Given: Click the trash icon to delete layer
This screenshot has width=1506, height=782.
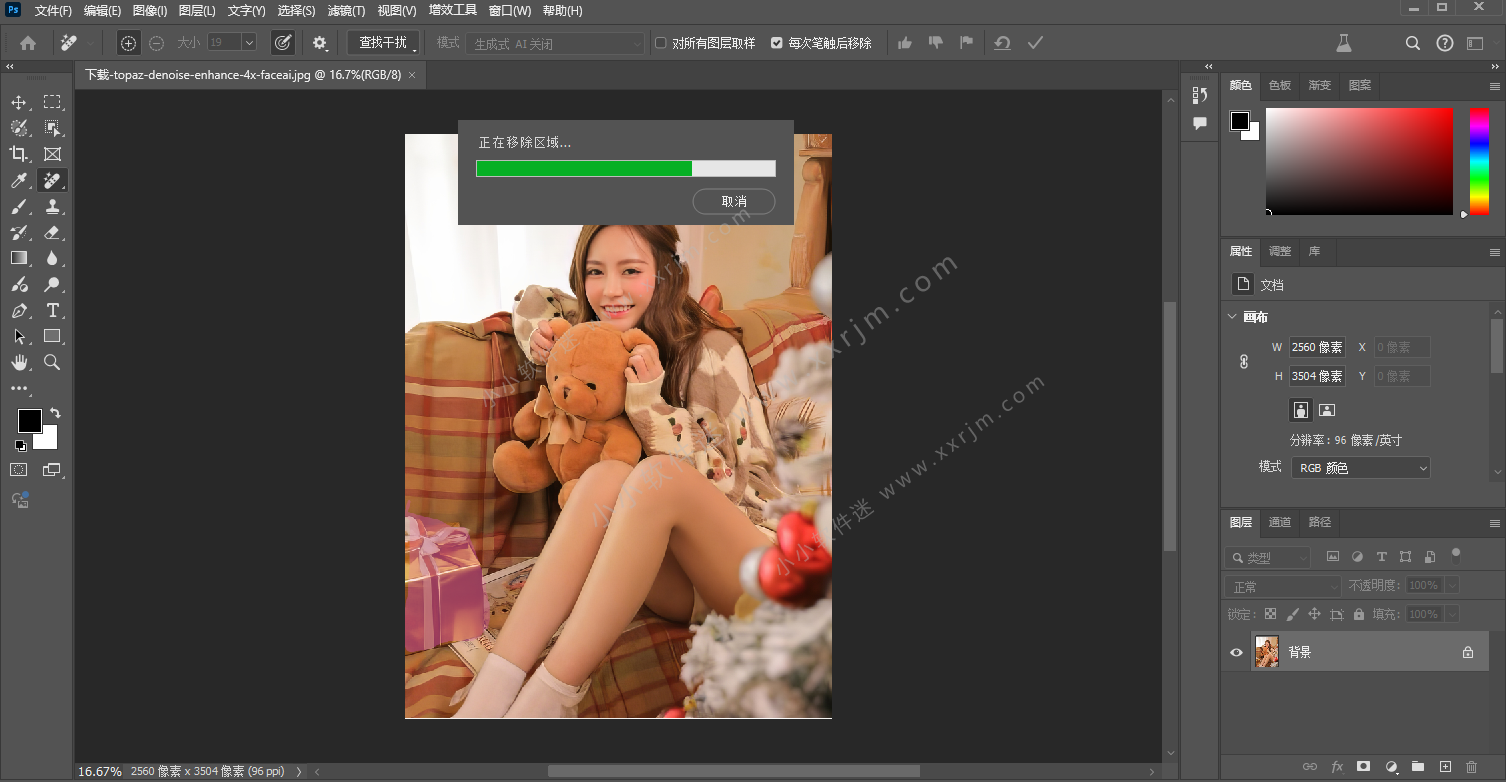Looking at the screenshot, I should coord(1470,767).
